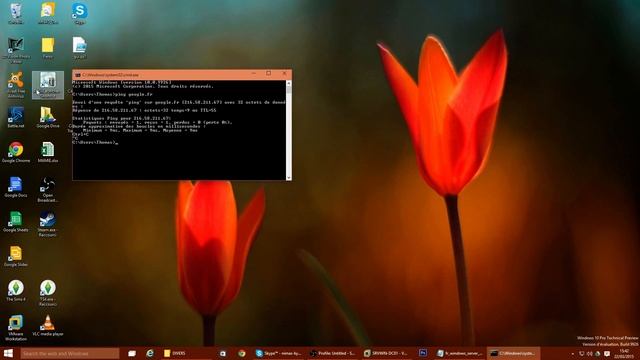The width and height of the screenshot is (640, 360).
Task: Open the VMware Workstation desktop shortcut
Action: [16, 328]
